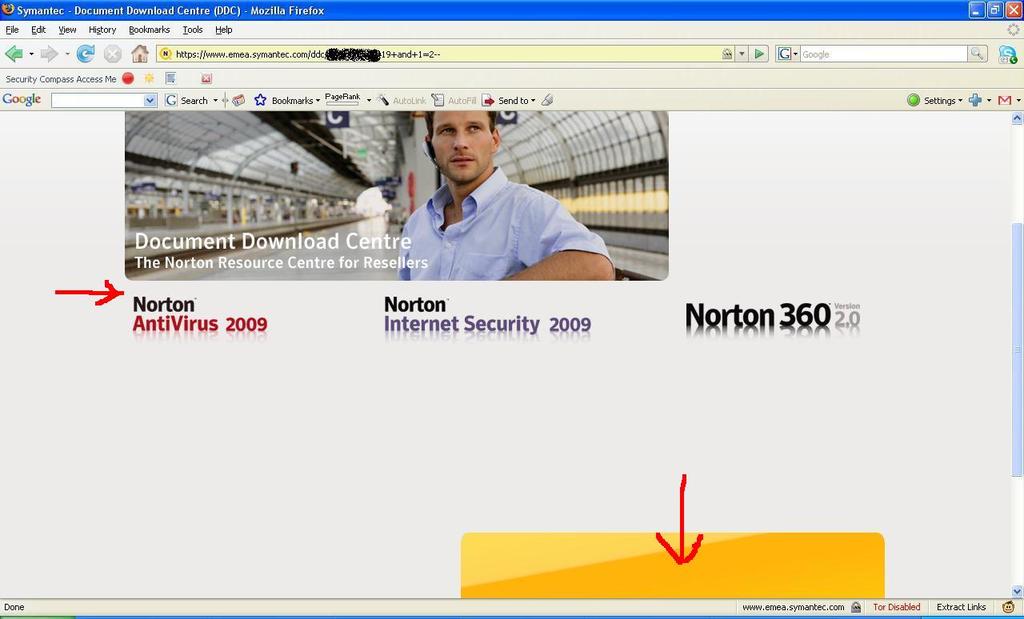Image resolution: width=1024 pixels, height=619 pixels.
Task: Click the red X icon in Access Me toolbar
Action: pos(206,79)
